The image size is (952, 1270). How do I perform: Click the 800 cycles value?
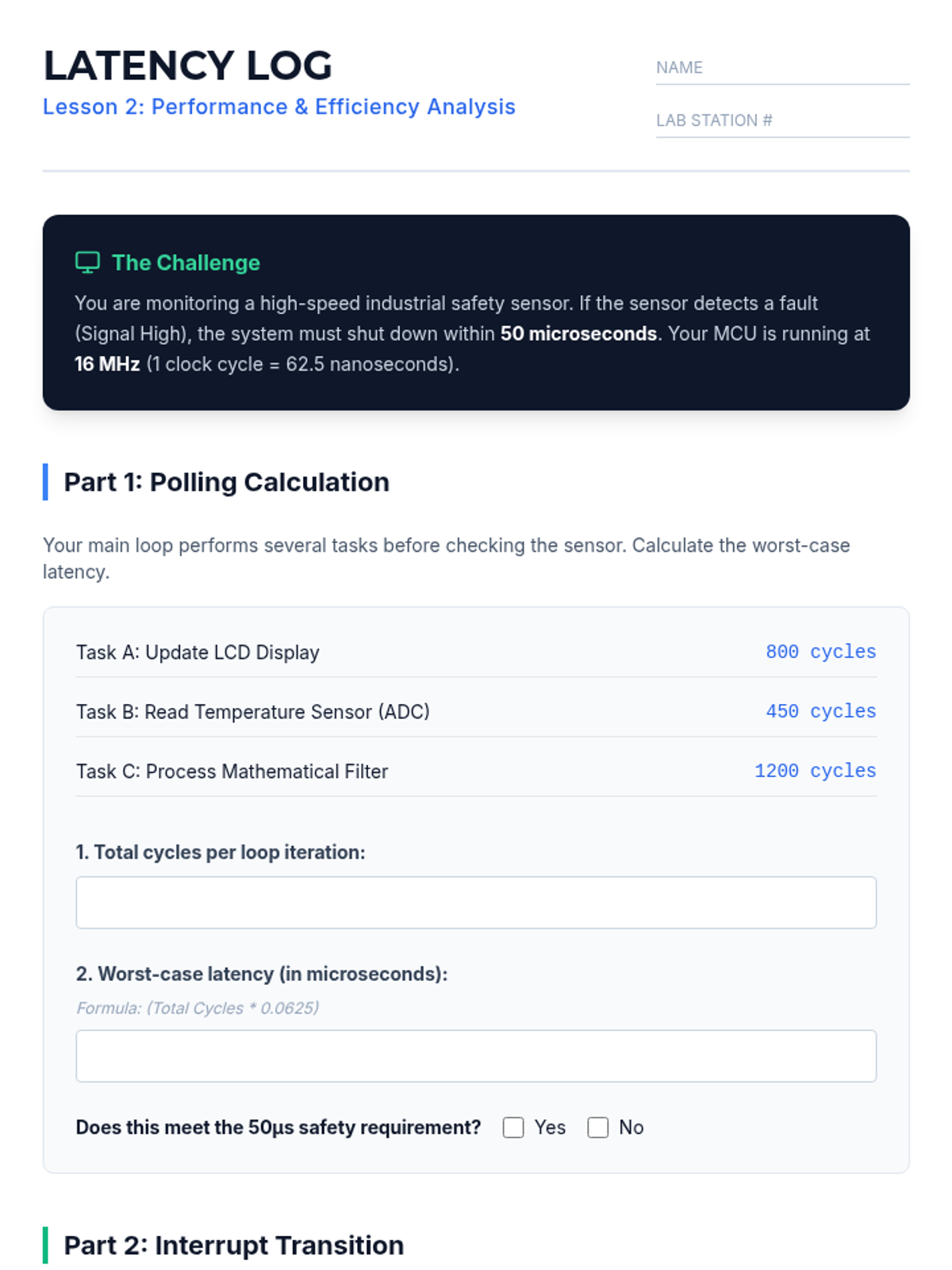click(x=821, y=652)
